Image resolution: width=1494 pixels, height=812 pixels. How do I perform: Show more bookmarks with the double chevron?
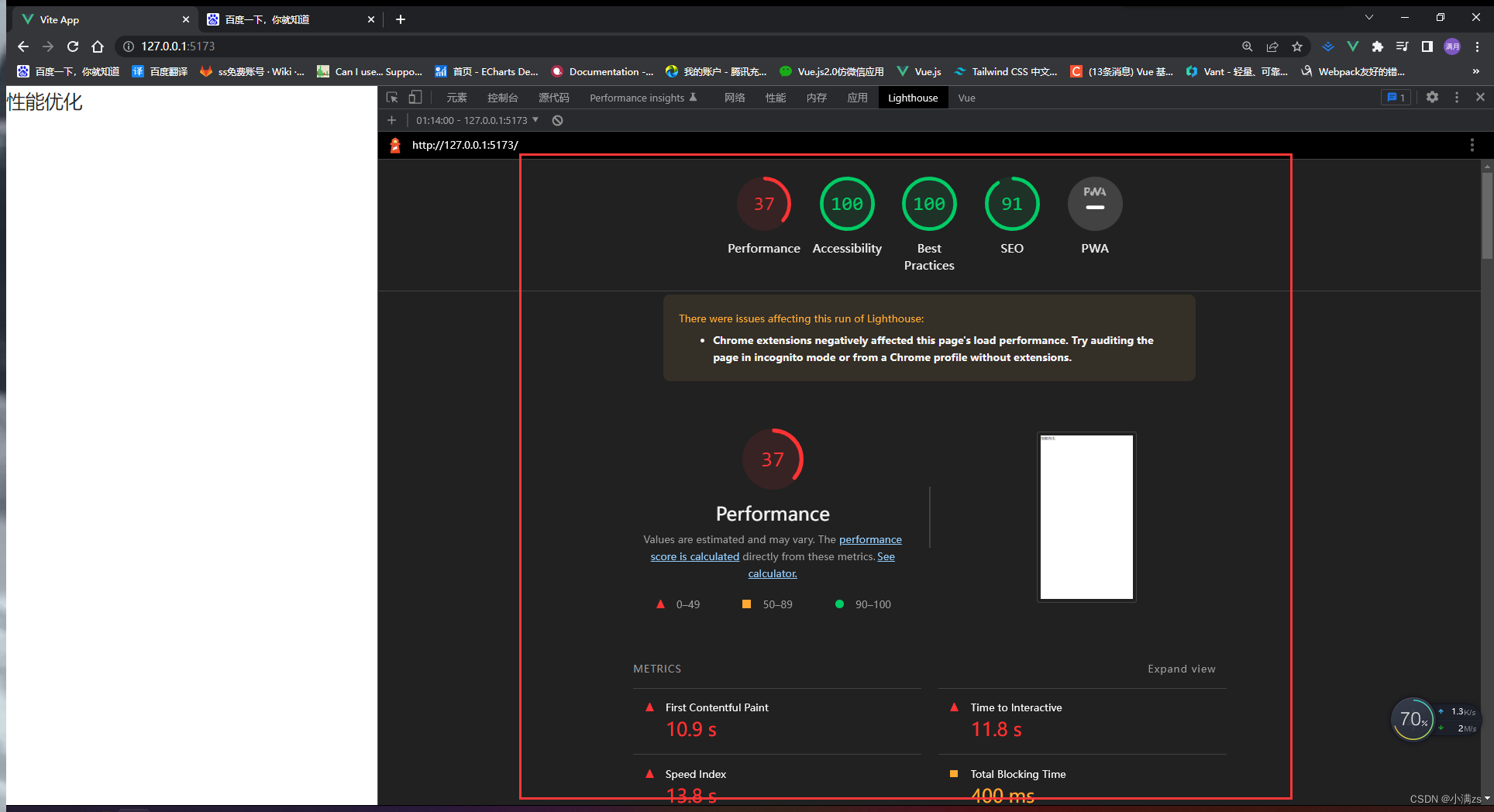point(1475,71)
